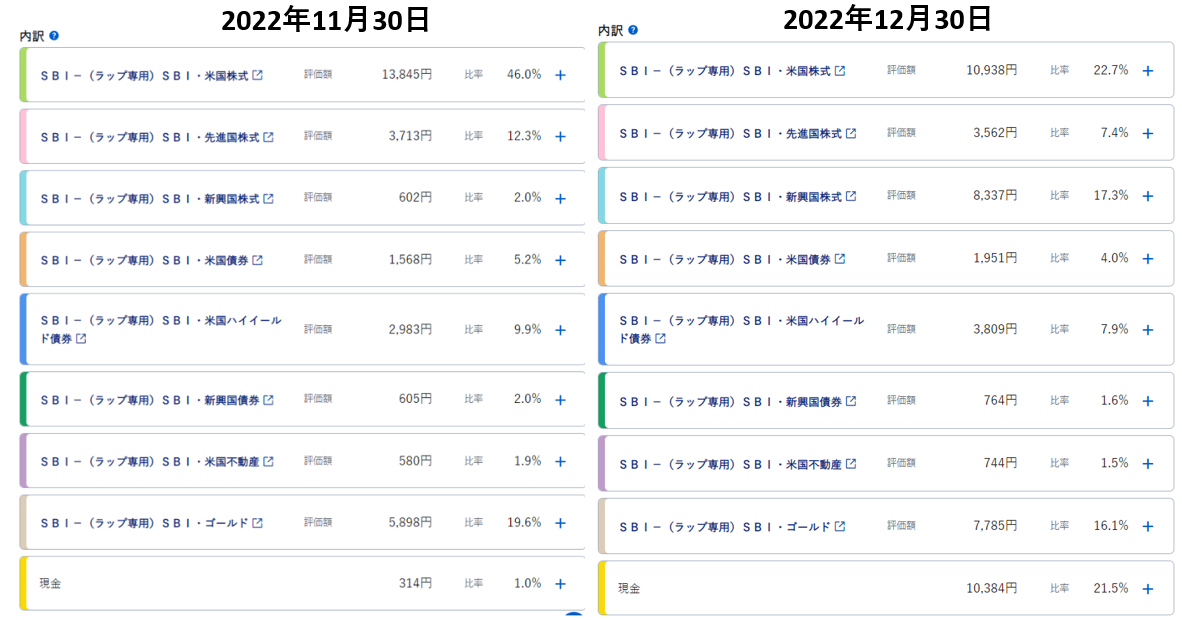Select the ratio value 46.0%

click(524, 74)
